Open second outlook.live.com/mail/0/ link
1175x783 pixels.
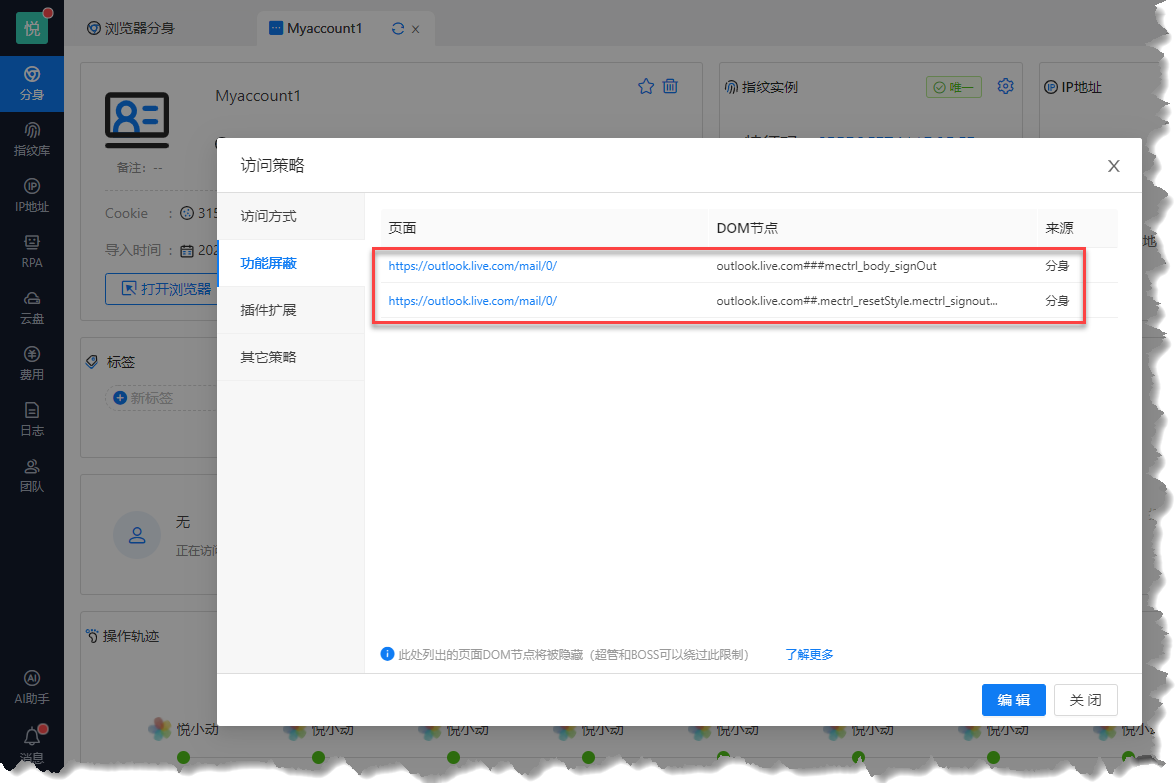[473, 301]
